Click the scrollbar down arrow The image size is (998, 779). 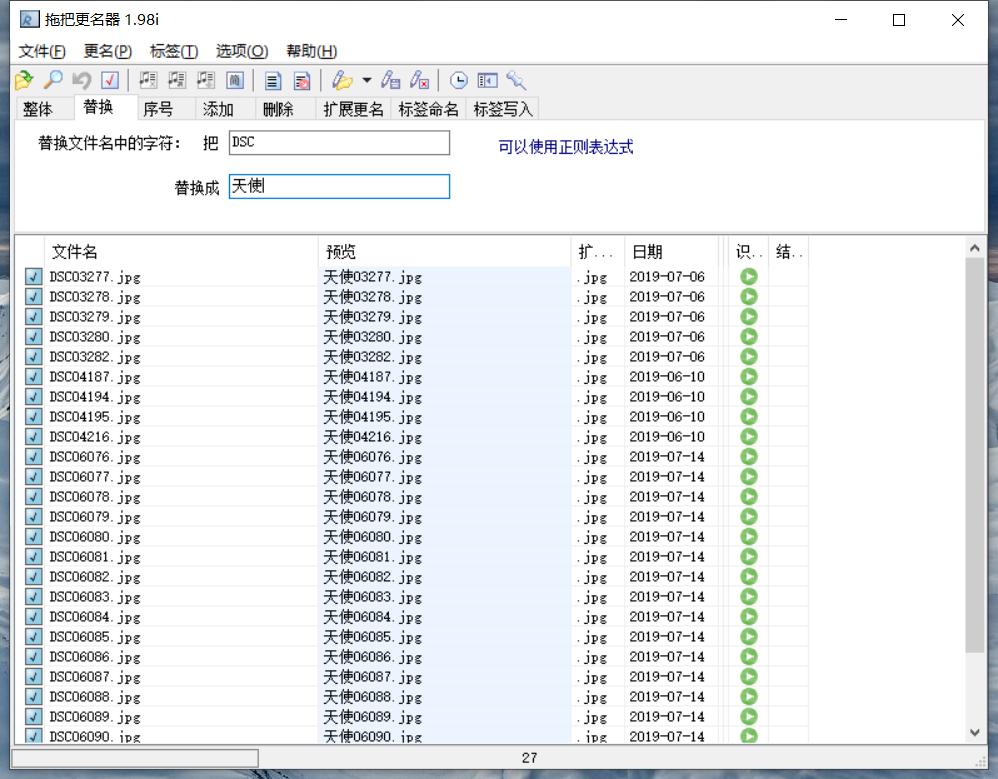coord(976,731)
